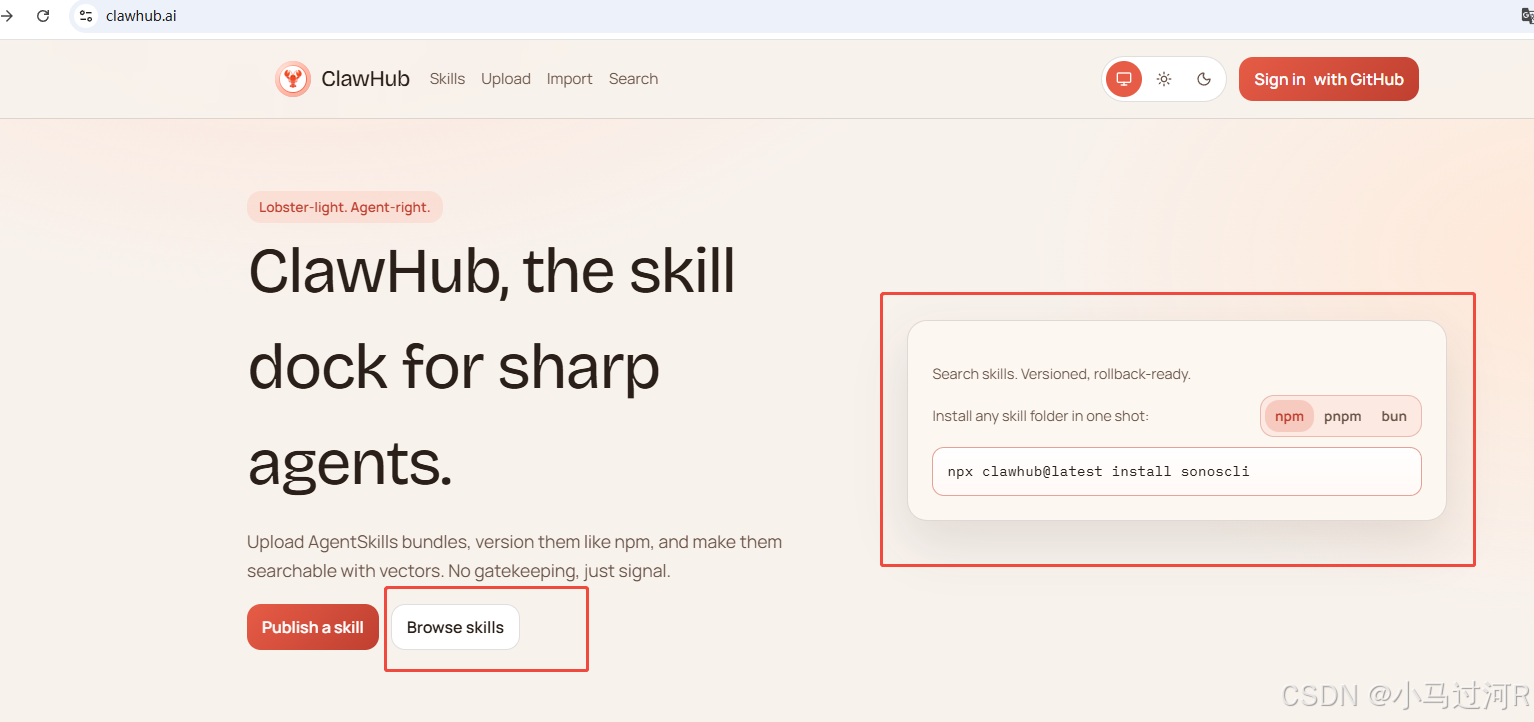Click the npx clawhub install command box
Viewport: 1534px width, 722px height.
tap(1176, 471)
